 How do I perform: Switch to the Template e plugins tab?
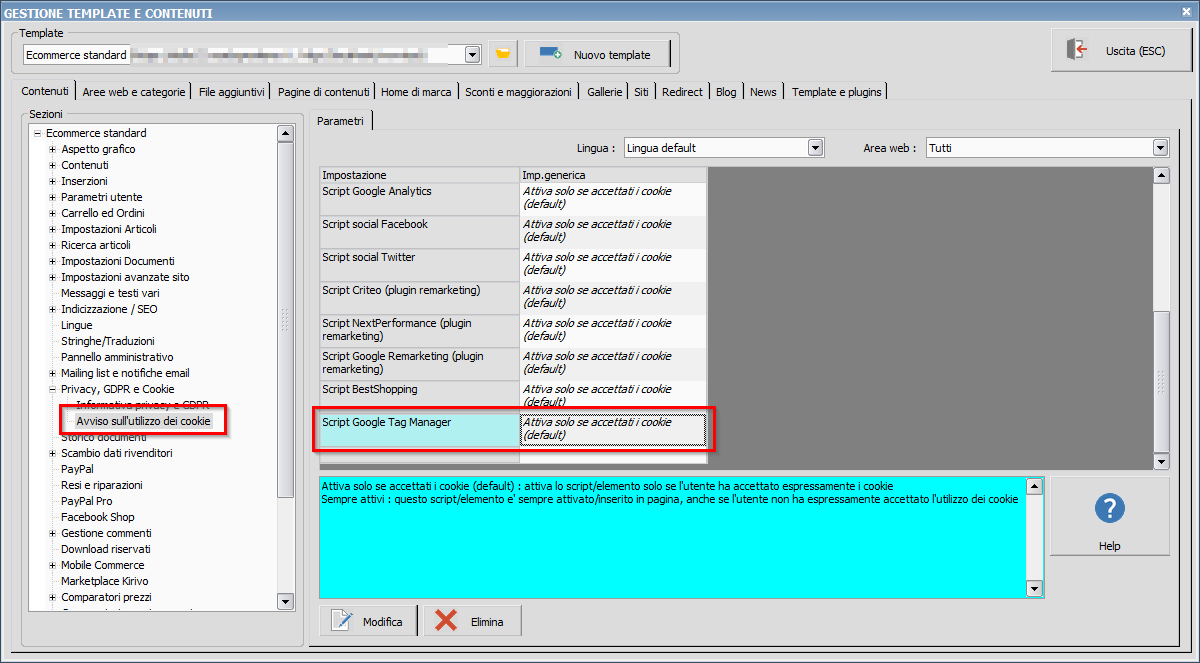tap(837, 92)
